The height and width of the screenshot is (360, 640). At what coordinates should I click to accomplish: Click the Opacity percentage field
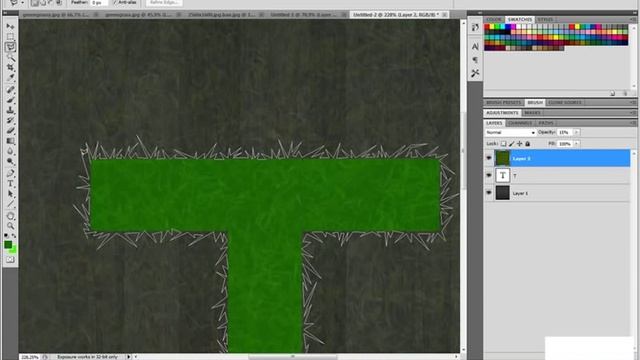(565, 132)
